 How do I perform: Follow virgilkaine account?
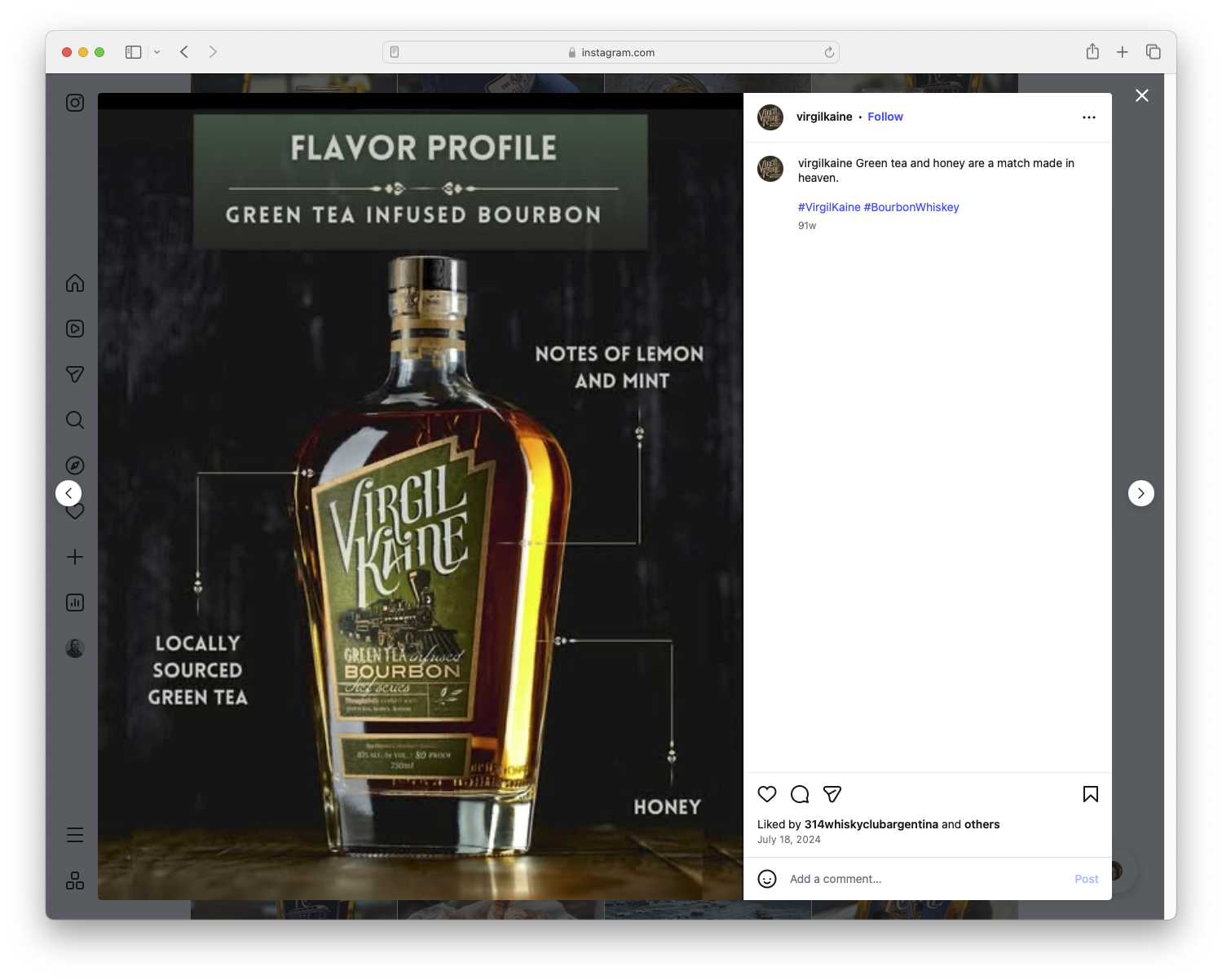click(x=885, y=117)
